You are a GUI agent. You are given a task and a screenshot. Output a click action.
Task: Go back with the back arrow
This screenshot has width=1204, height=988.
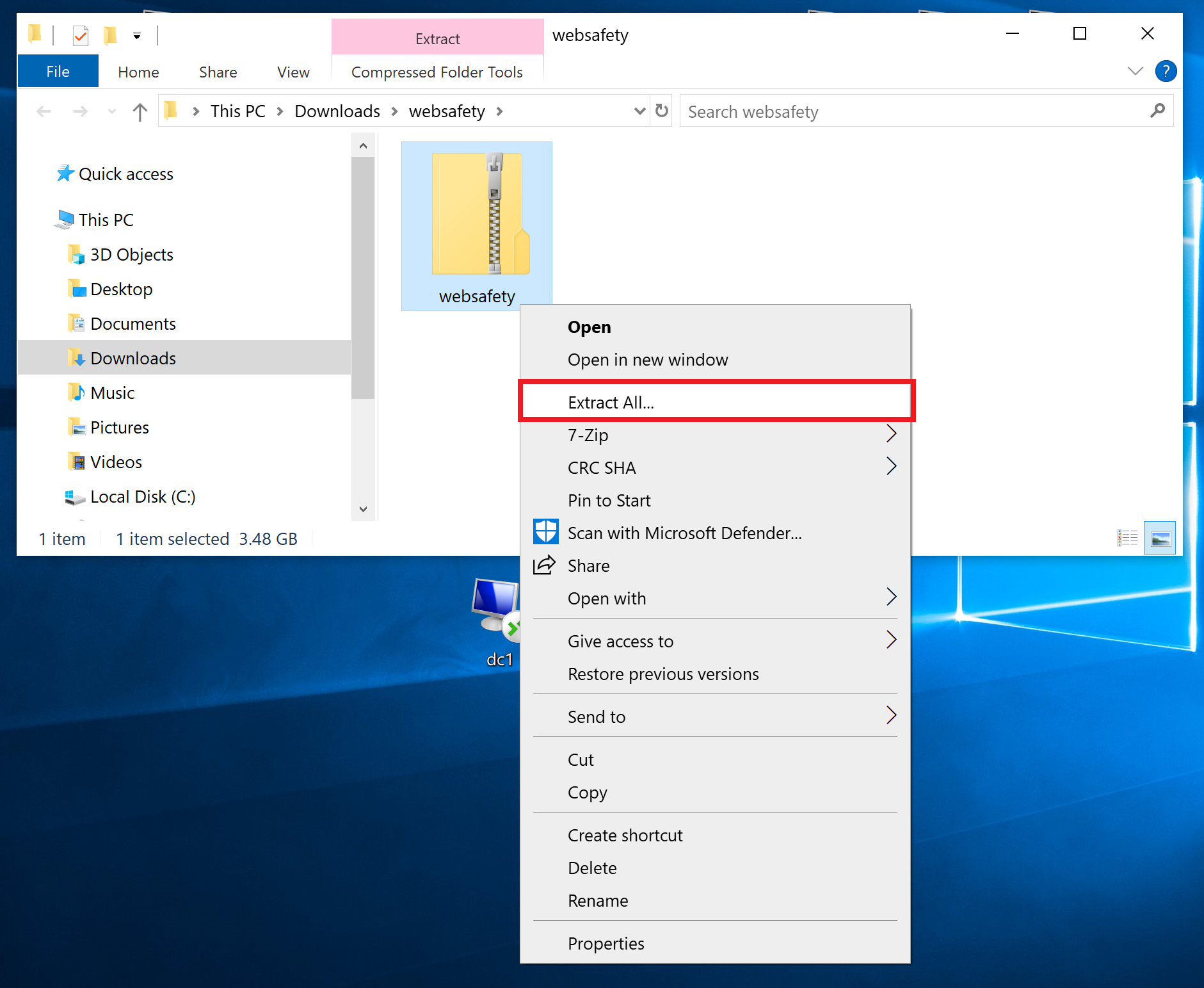point(44,111)
